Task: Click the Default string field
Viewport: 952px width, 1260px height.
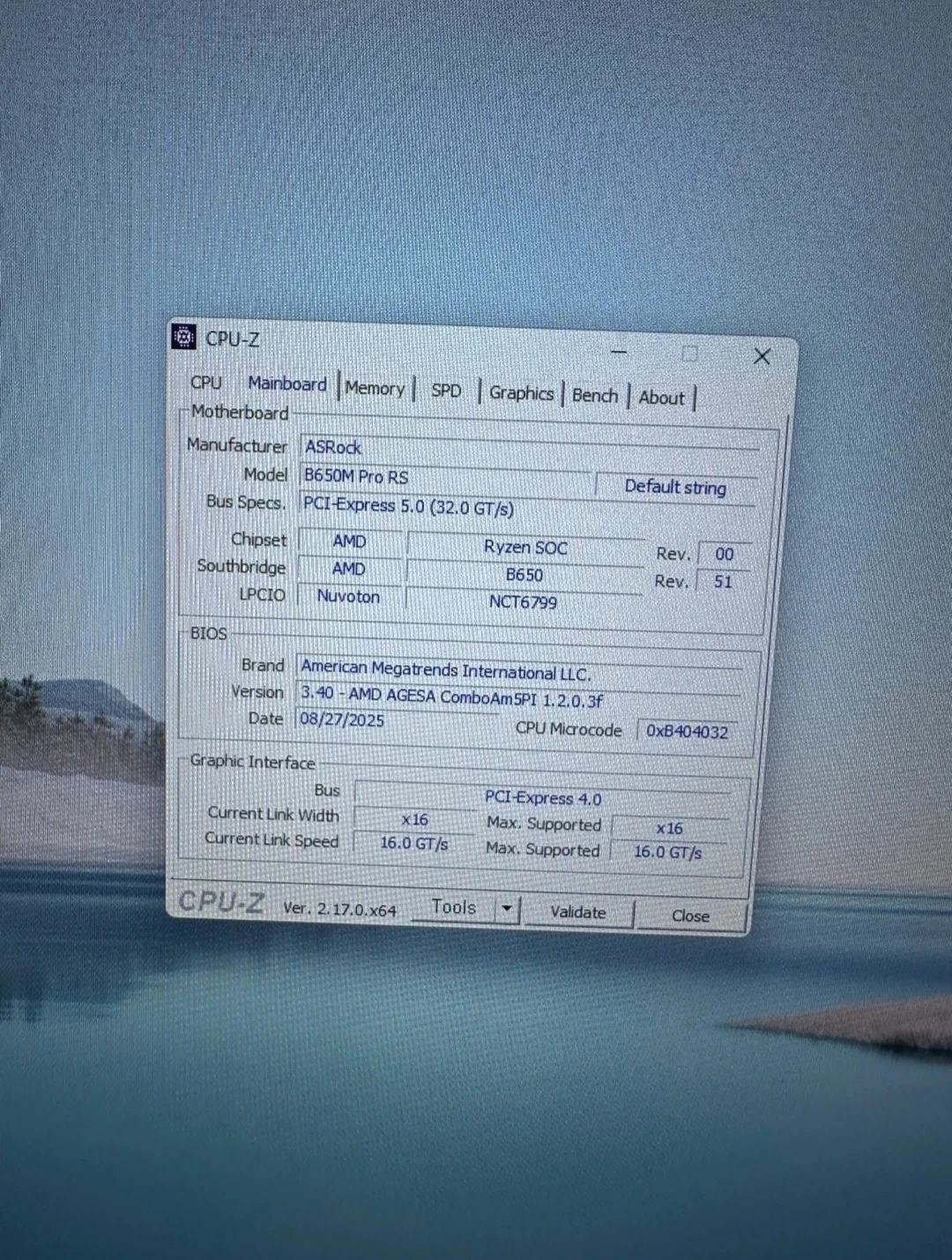Action: click(x=675, y=488)
